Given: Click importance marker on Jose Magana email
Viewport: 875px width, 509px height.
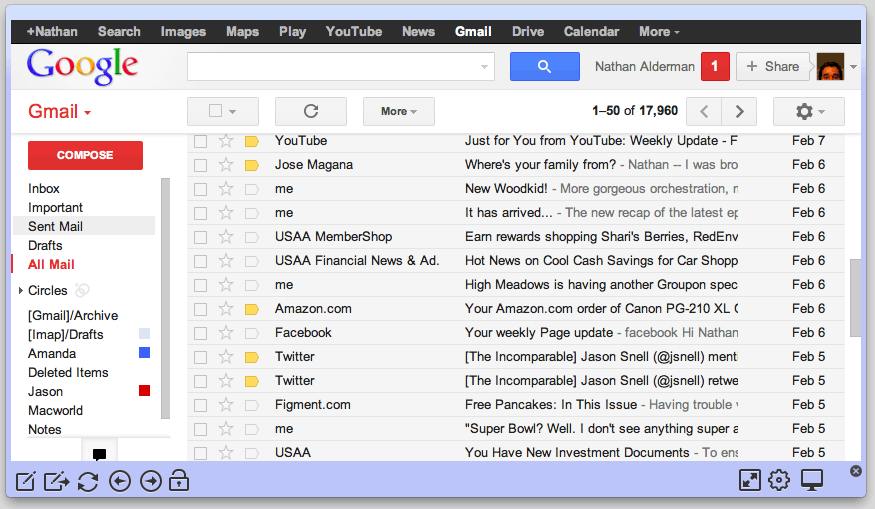Looking at the screenshot, I should [x=252, y=165].
